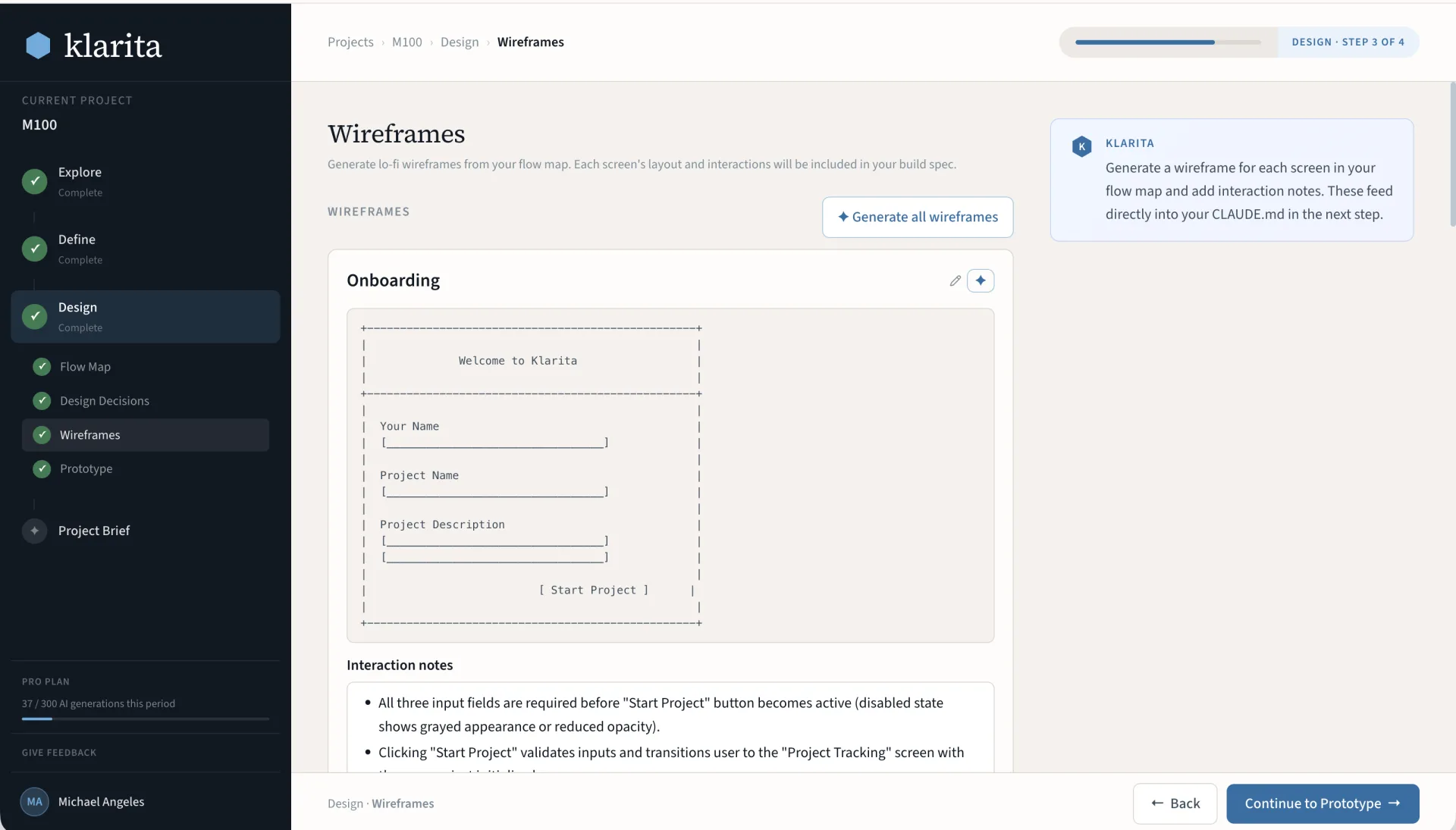
Task: Select Wireframes sub-step in sidebar
Action: 146,435
